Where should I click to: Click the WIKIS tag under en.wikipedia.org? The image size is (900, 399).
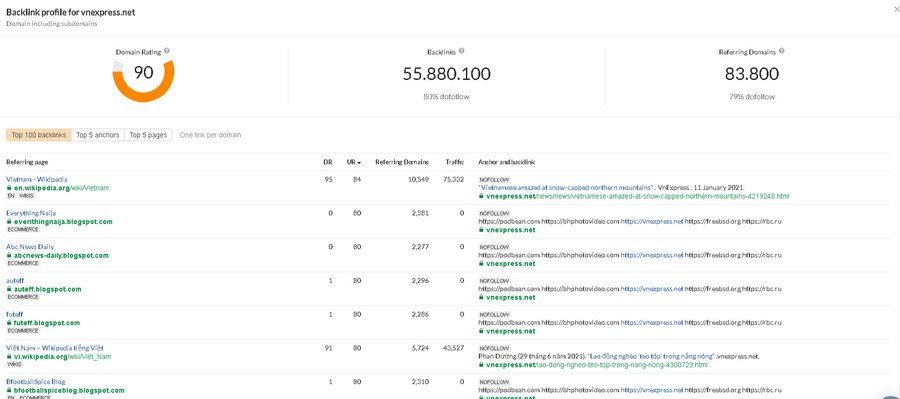[x=27, y=196]
